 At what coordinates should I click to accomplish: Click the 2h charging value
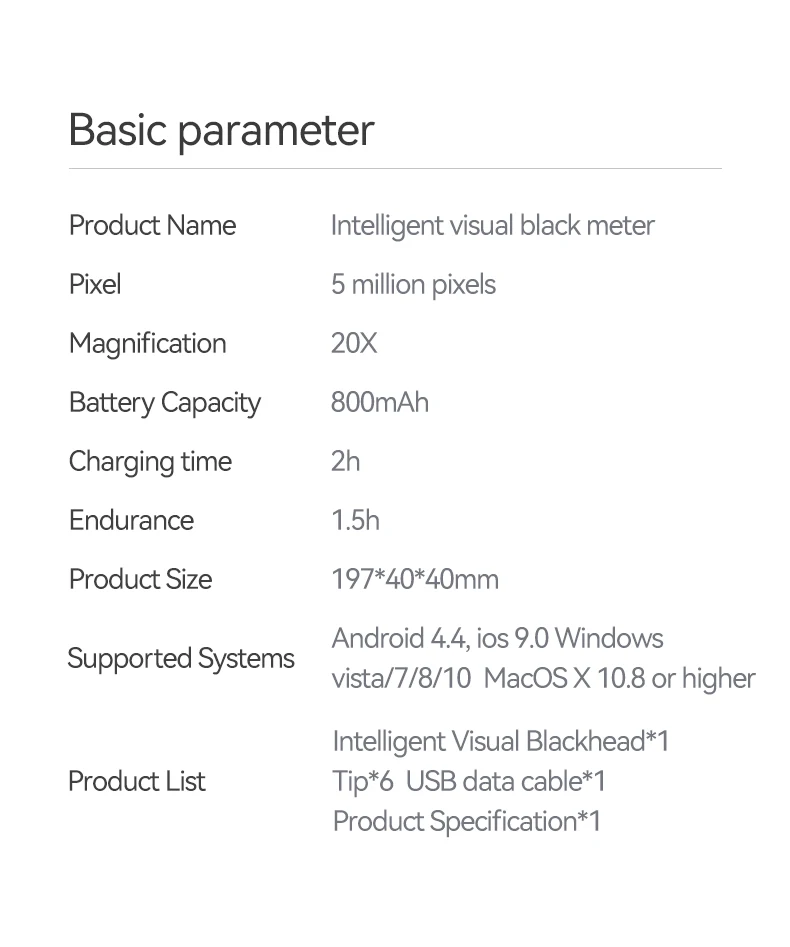click(345, 461)
